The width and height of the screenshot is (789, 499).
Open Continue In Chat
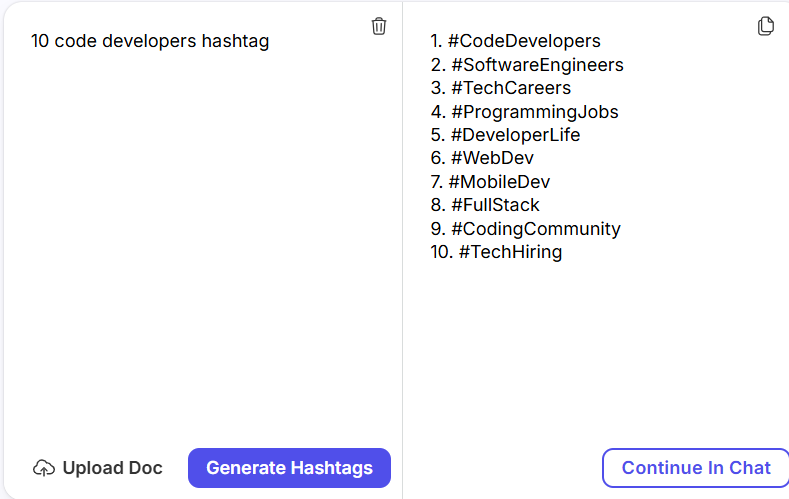point(696,468)
